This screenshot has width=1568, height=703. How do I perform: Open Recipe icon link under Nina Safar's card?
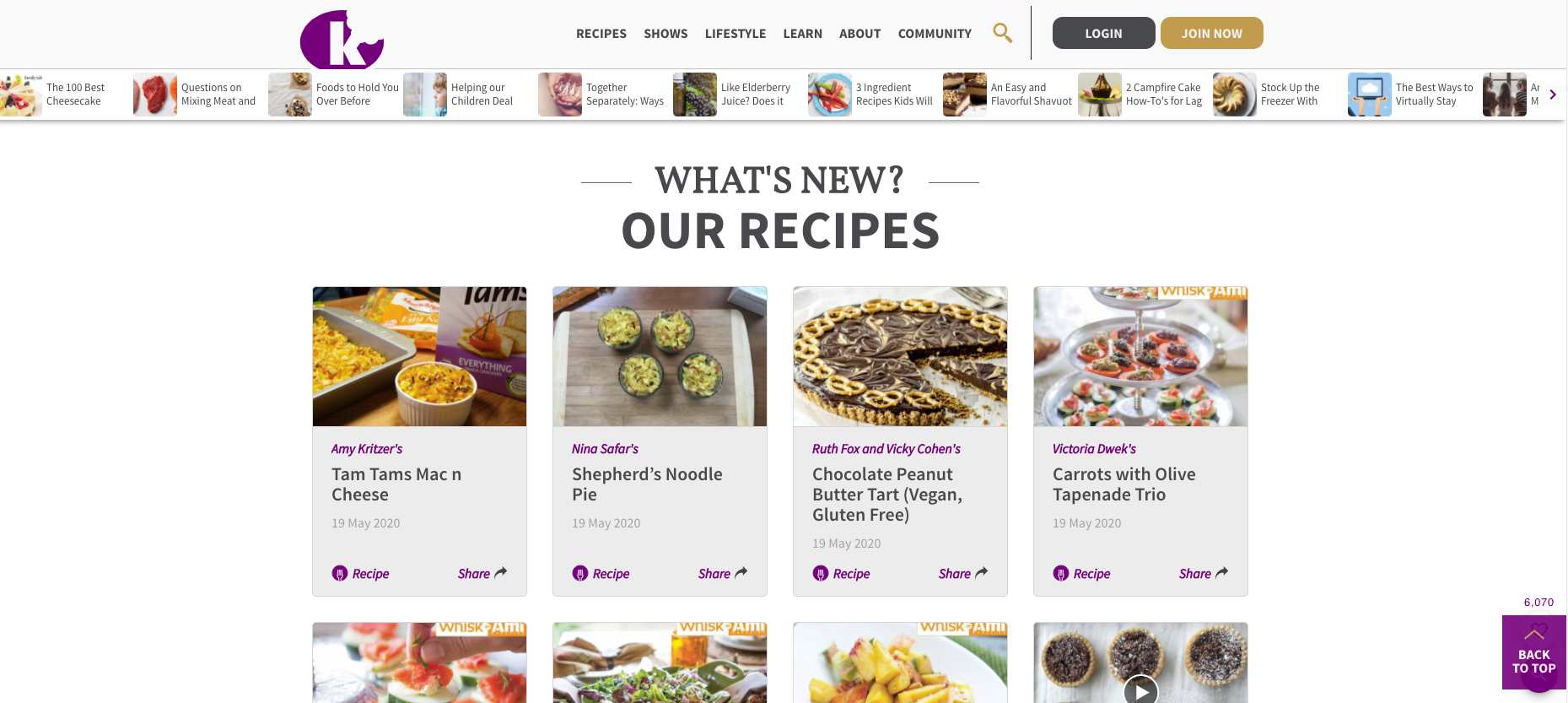[601, 574]
